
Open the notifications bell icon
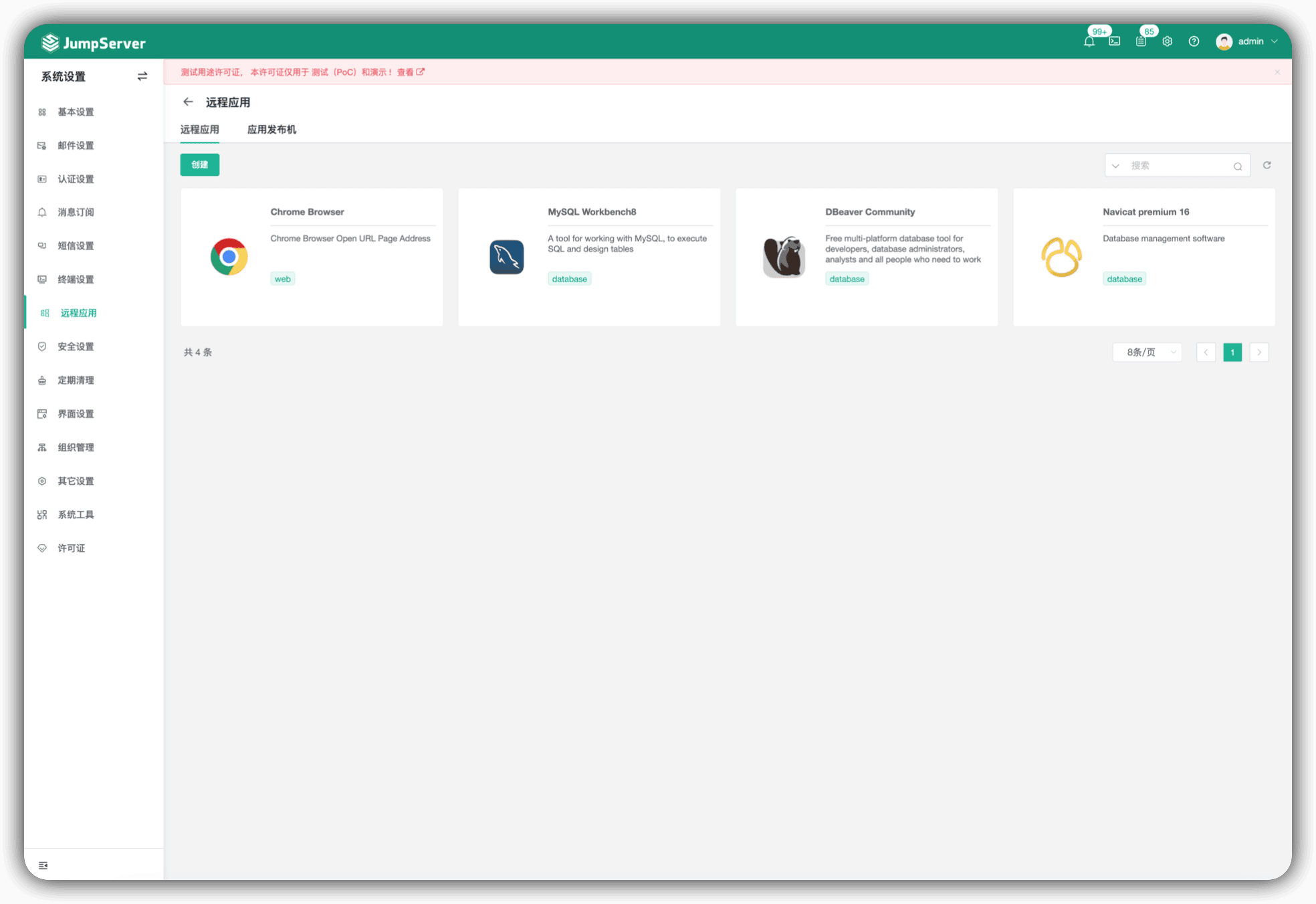[1089, 41]
